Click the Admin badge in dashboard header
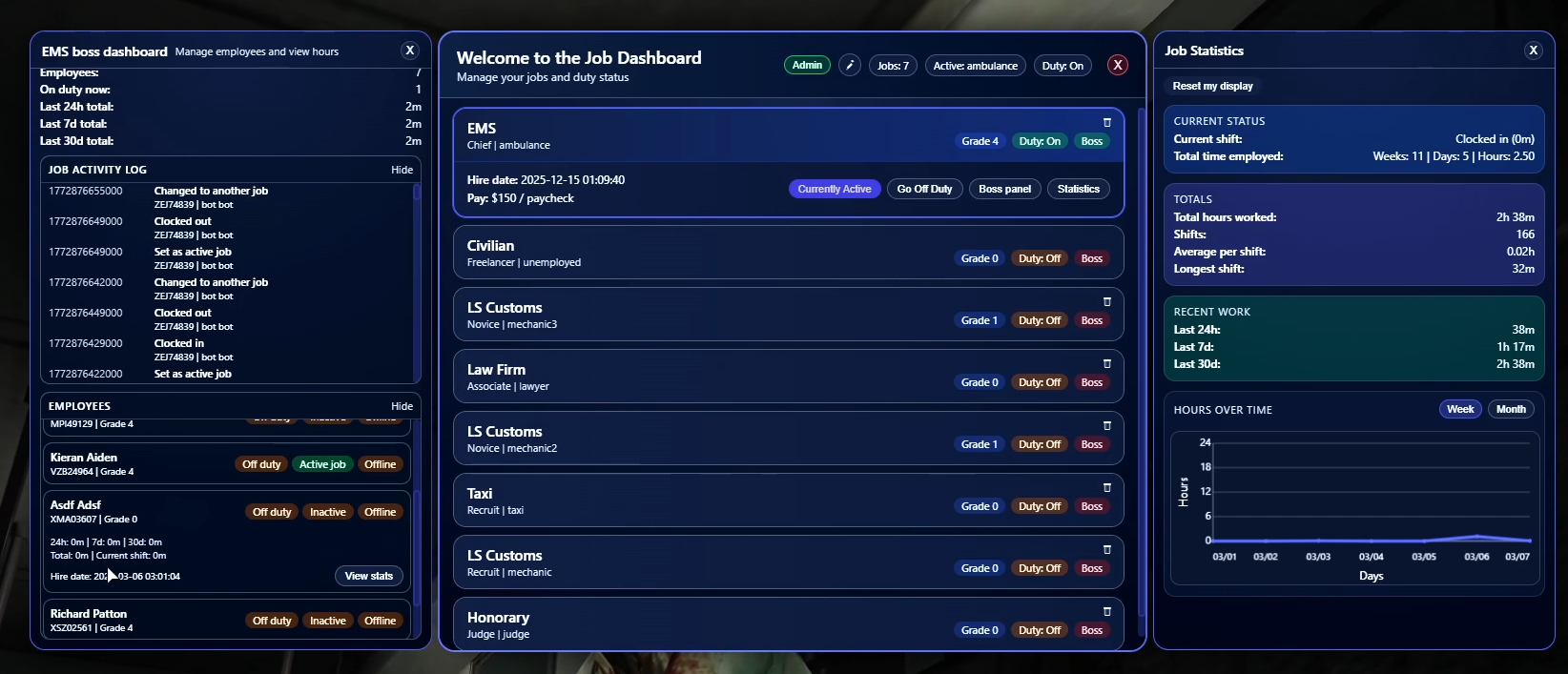This screenshot has width=1568, height=674. 807,65
